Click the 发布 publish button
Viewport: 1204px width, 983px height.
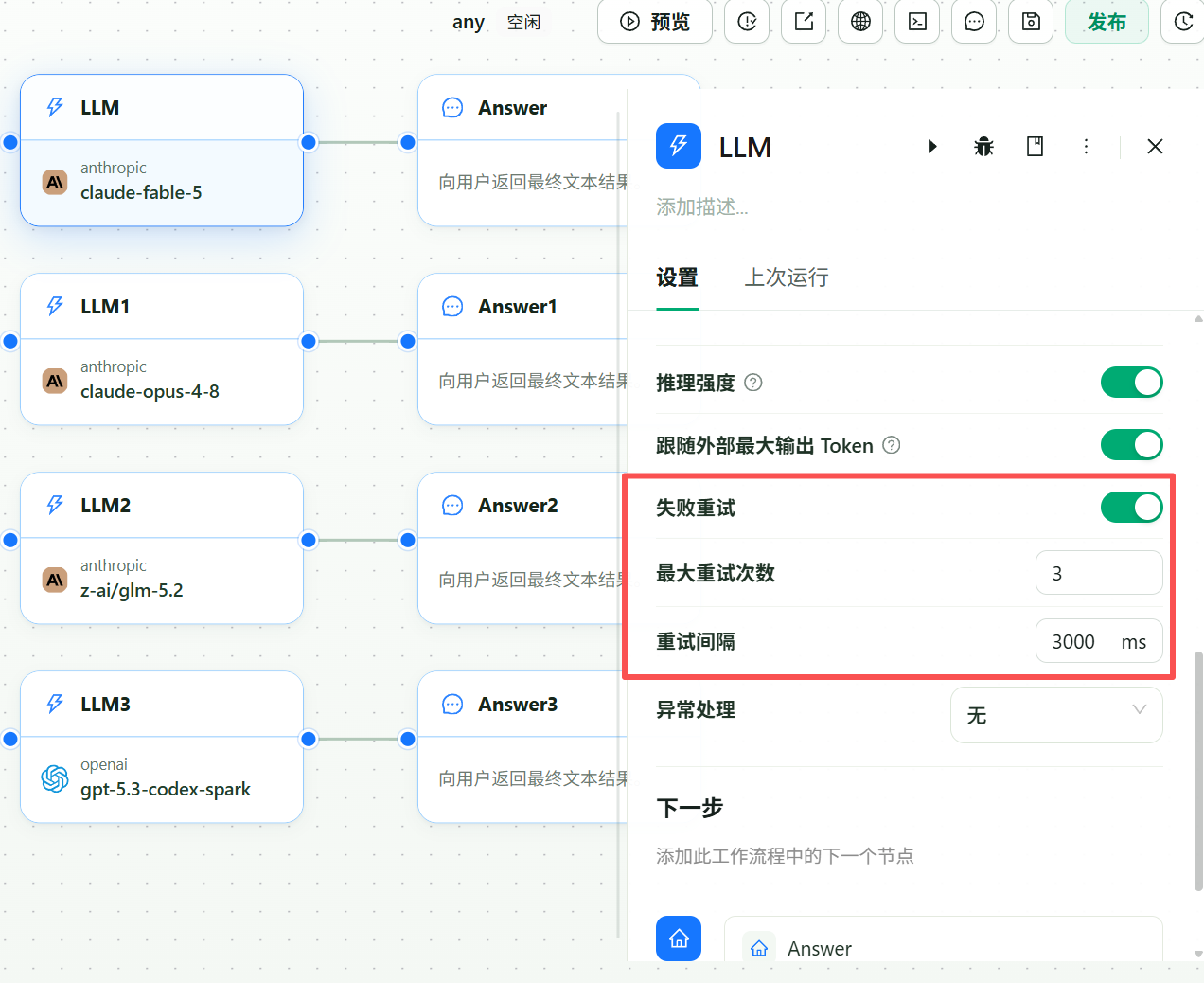1107,22
